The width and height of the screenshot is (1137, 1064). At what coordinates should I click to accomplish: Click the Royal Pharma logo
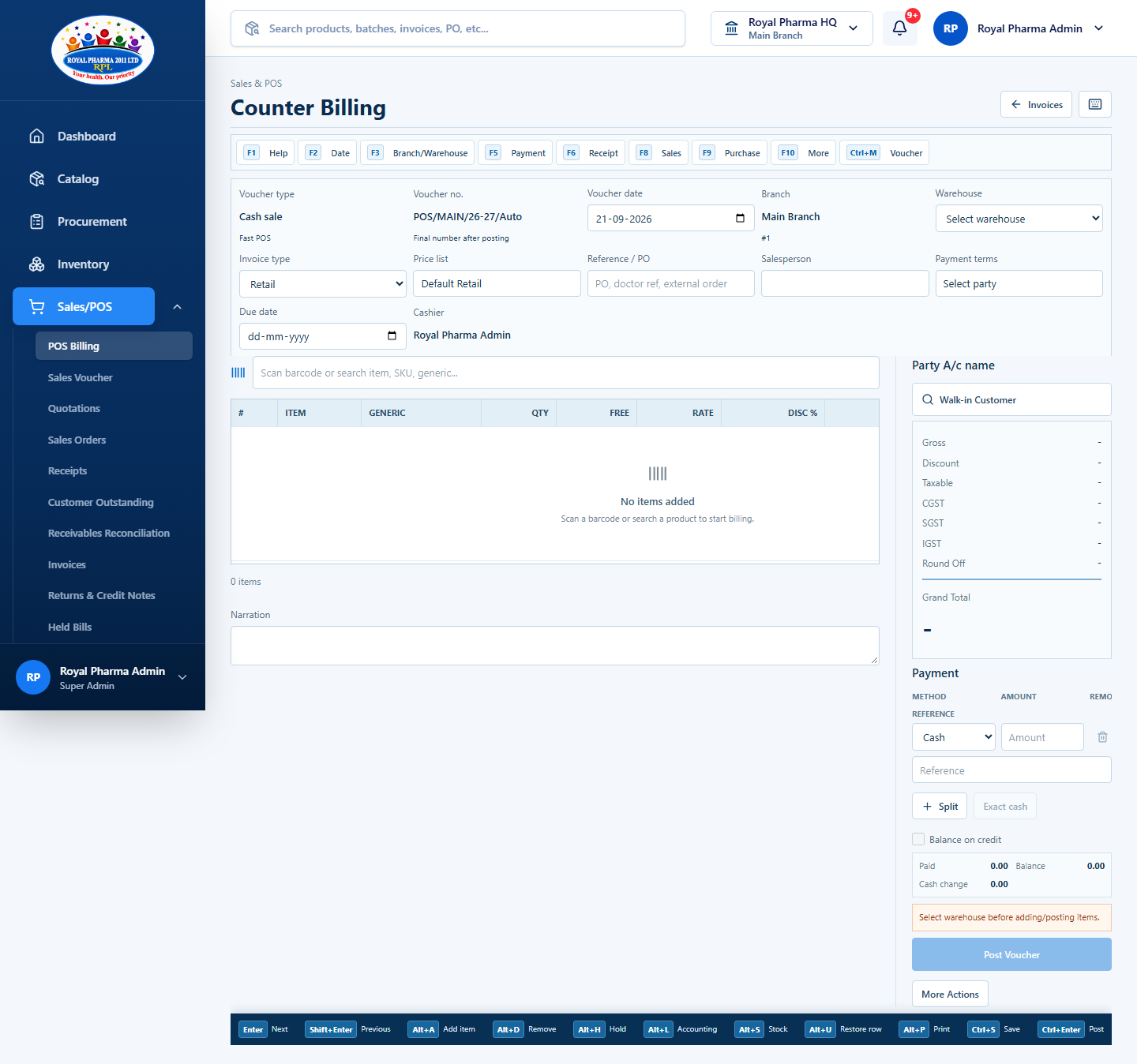103,50
